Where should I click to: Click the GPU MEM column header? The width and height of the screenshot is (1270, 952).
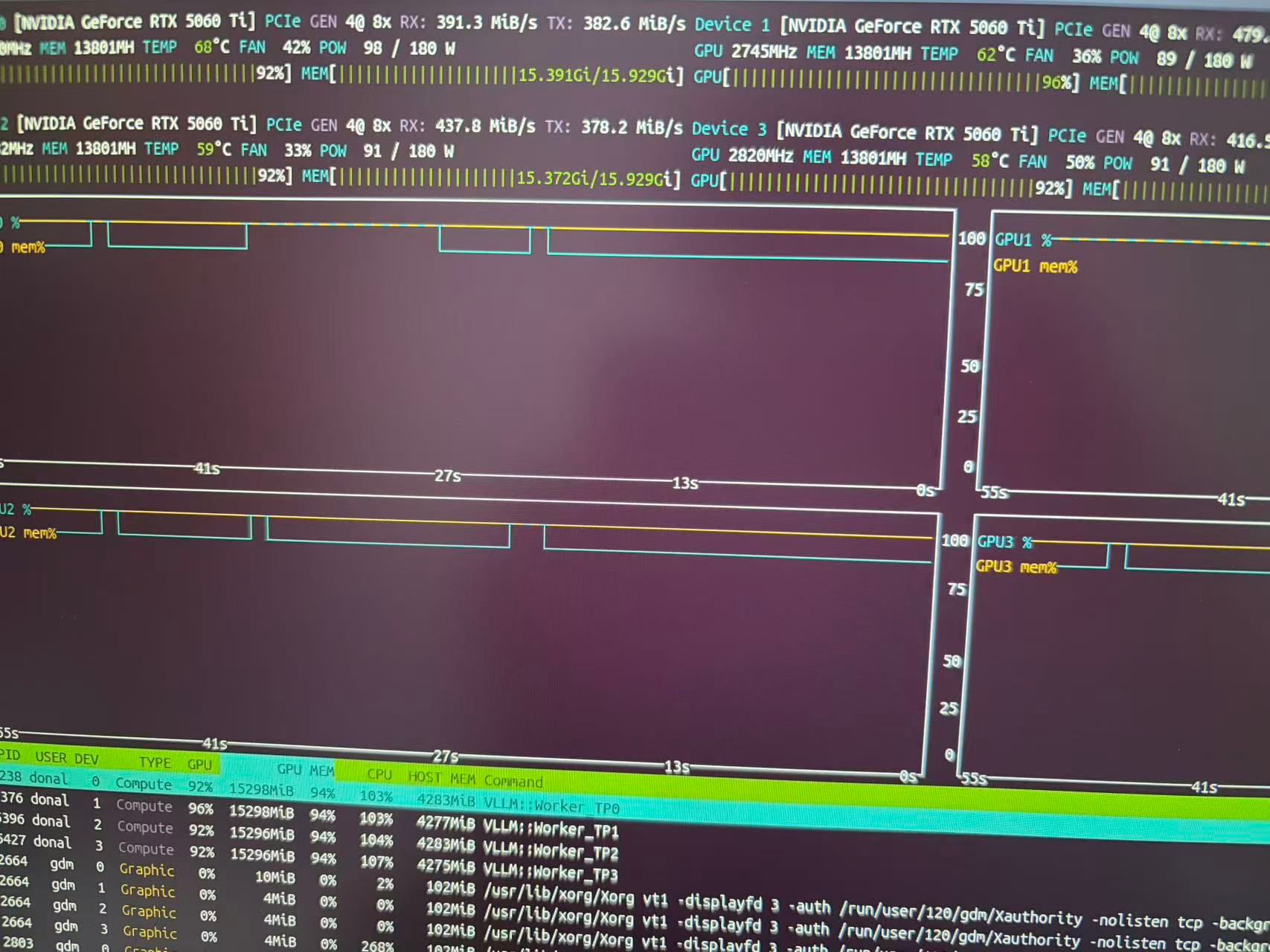(305, 770)
